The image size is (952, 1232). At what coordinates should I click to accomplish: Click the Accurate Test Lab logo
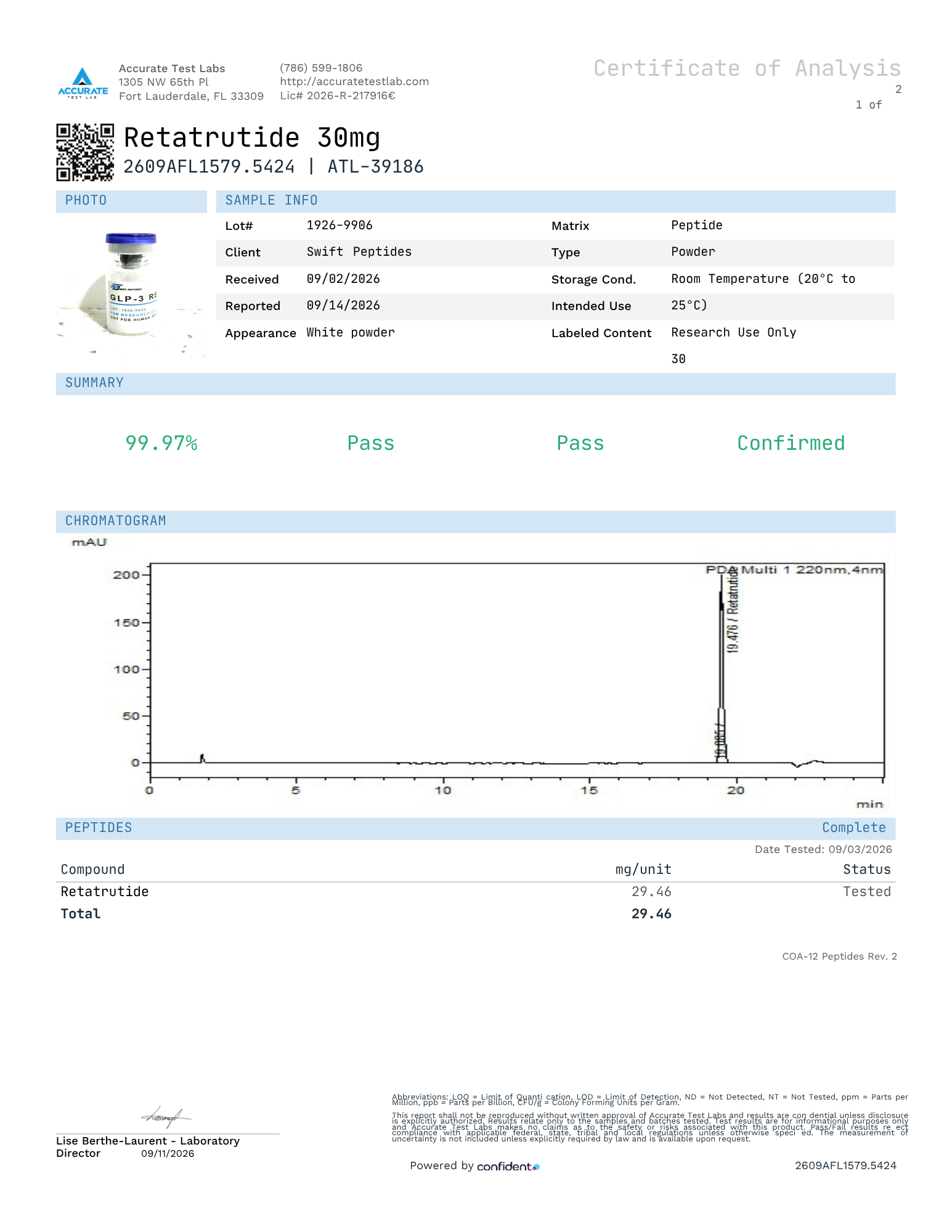coord(83,83)
